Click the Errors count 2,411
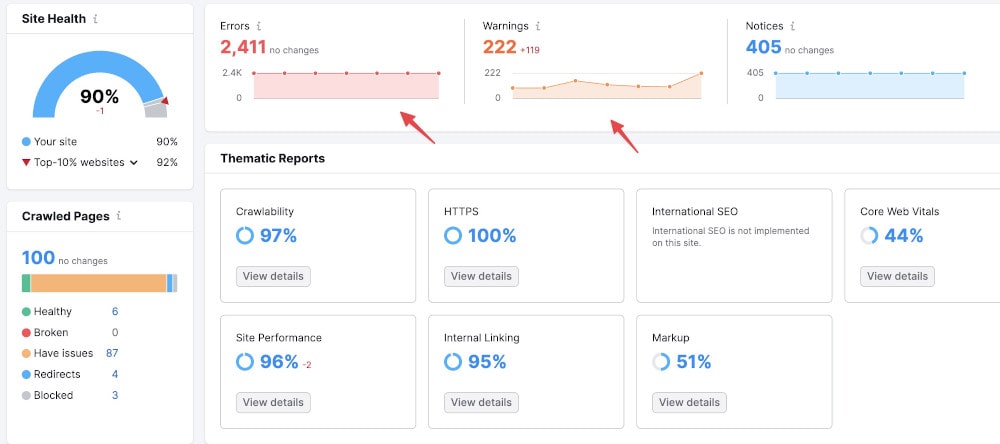 [243, 47]
